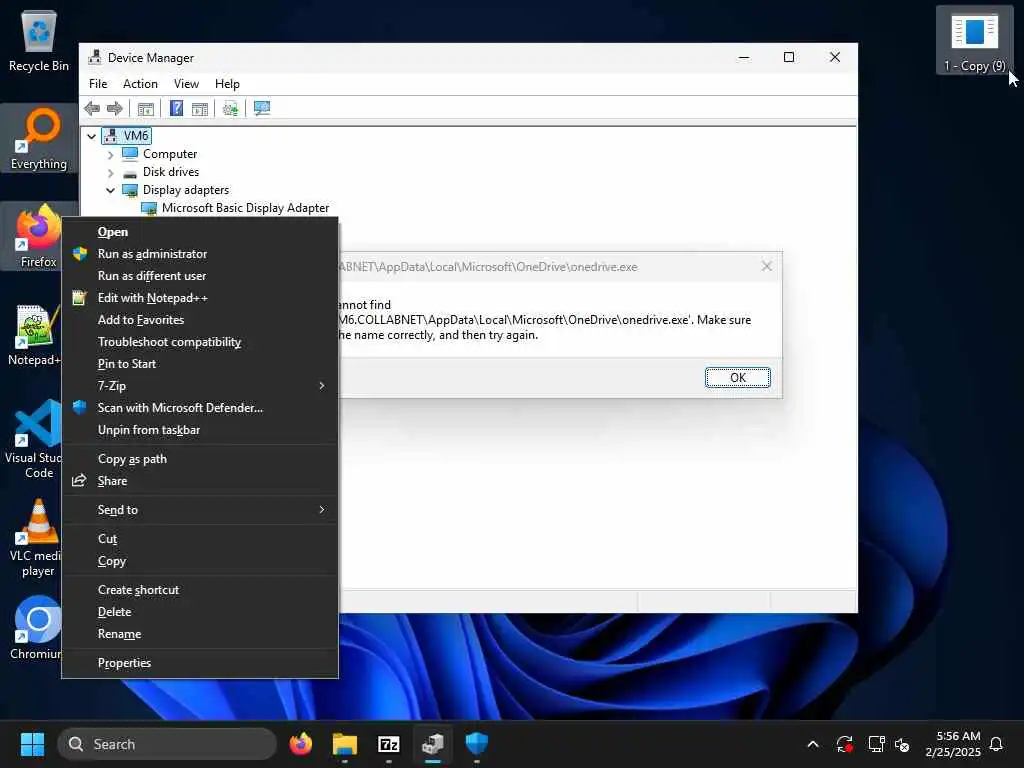The width and height of the screenshot is (1024, 768).
Task: Show hidden tray icons chevron
Action: point(813,744)
